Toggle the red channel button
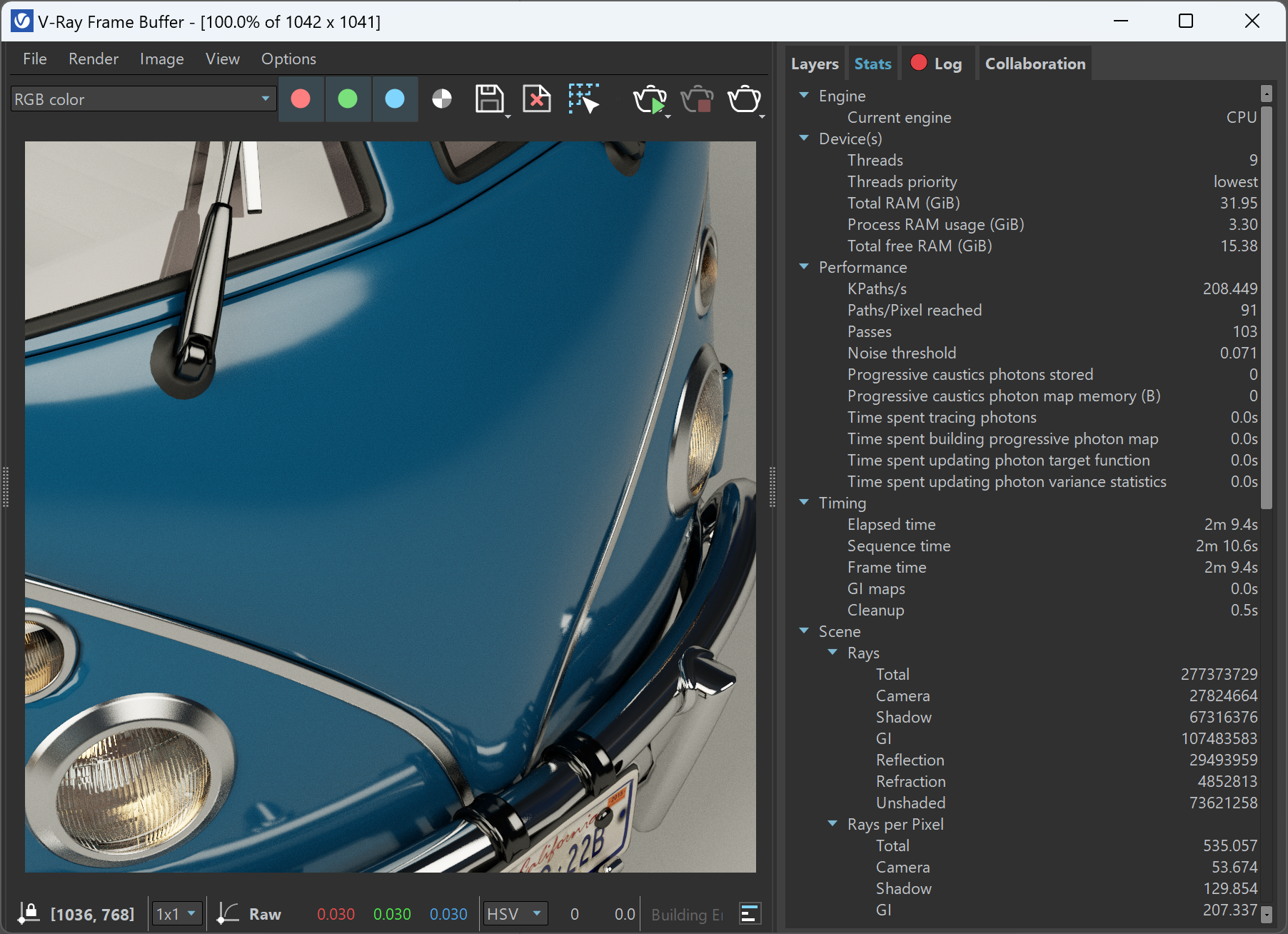 tap(301, 99)
